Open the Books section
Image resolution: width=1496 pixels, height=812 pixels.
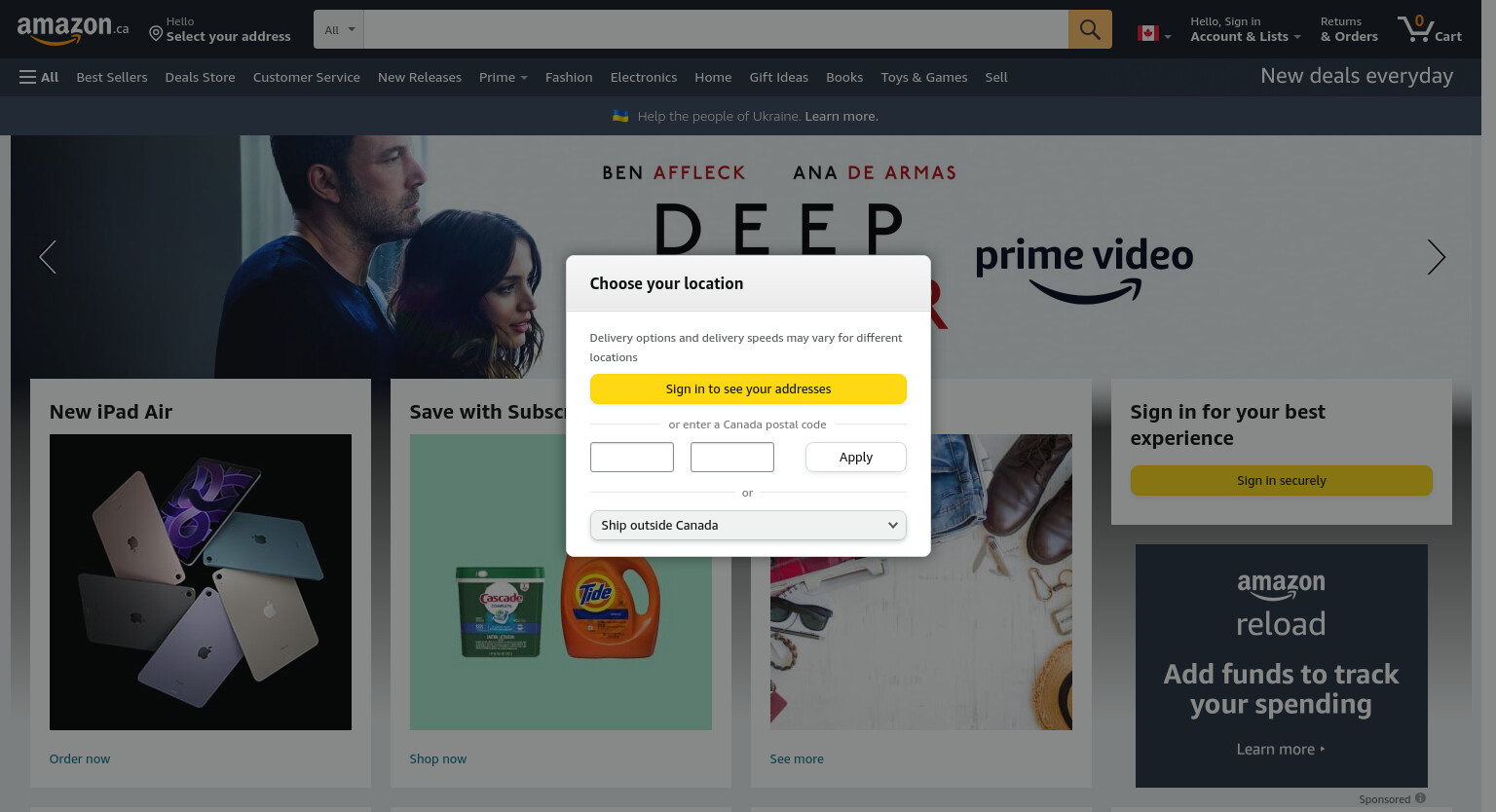844,77
